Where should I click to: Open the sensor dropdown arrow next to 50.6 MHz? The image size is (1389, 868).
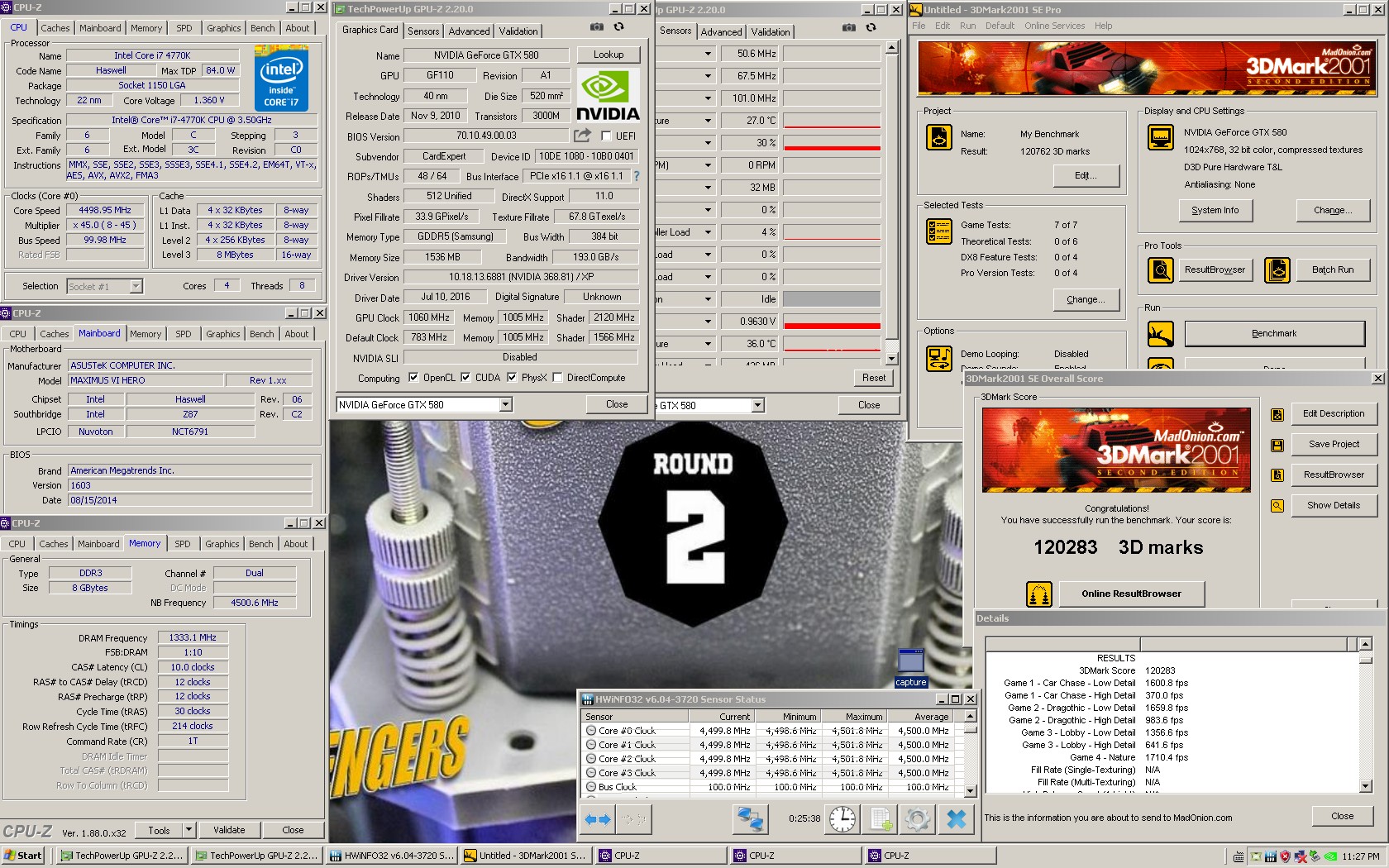pyautogui.click(x=708, y=54)
